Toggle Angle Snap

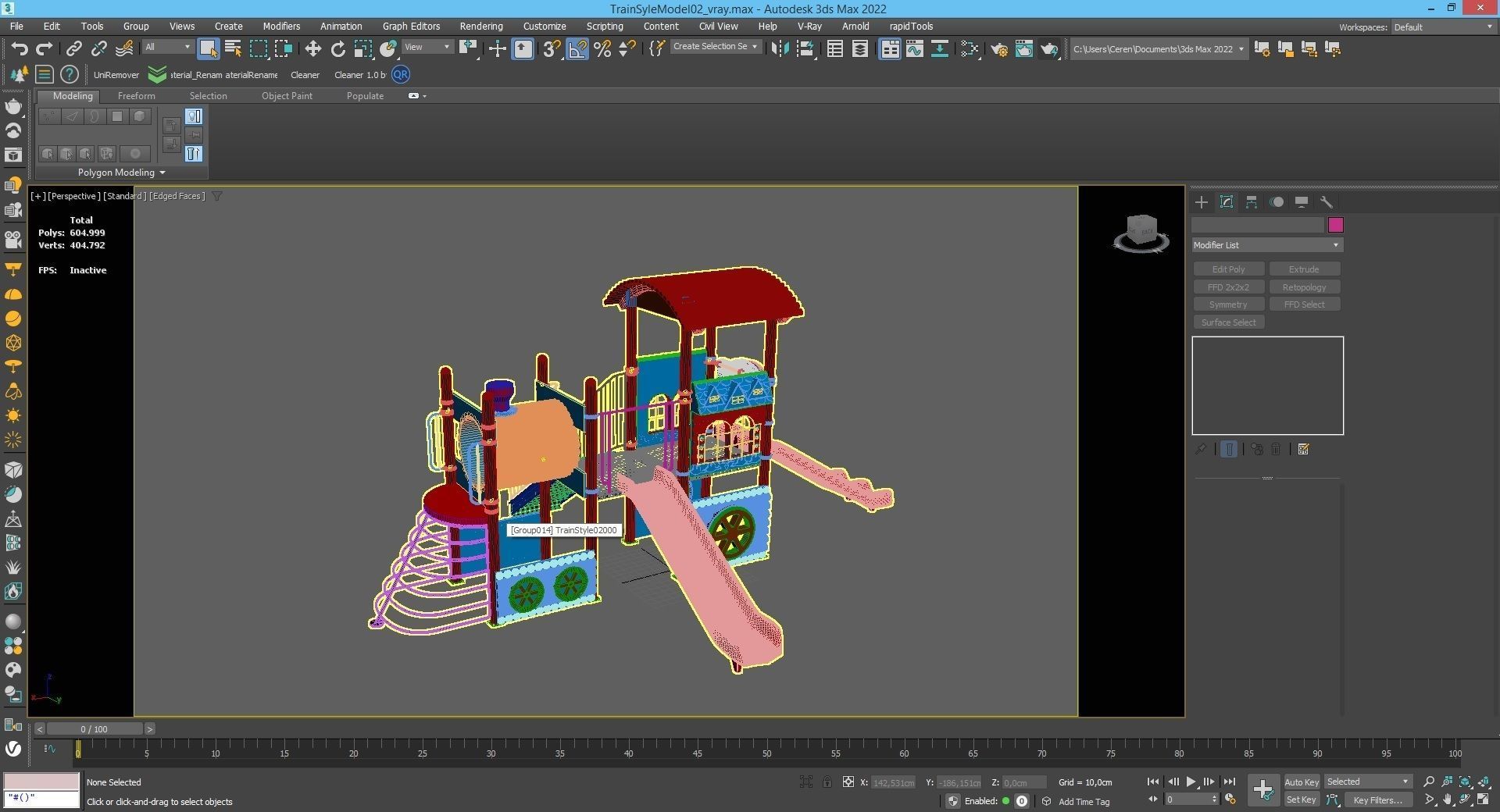pyautogui.click(x=577, y=48)
